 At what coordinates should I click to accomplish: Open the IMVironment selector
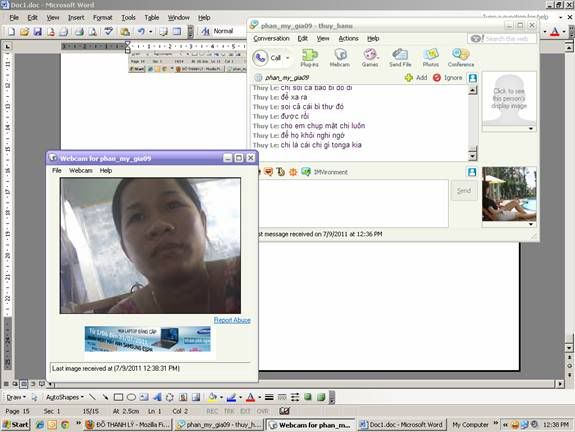[x=324, y=172]
